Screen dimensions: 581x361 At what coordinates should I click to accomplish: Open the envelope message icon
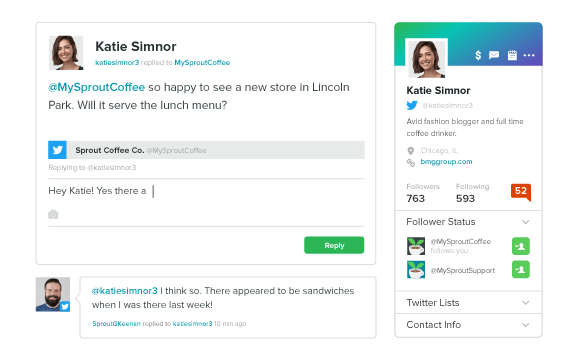click(x=494, y=55)
